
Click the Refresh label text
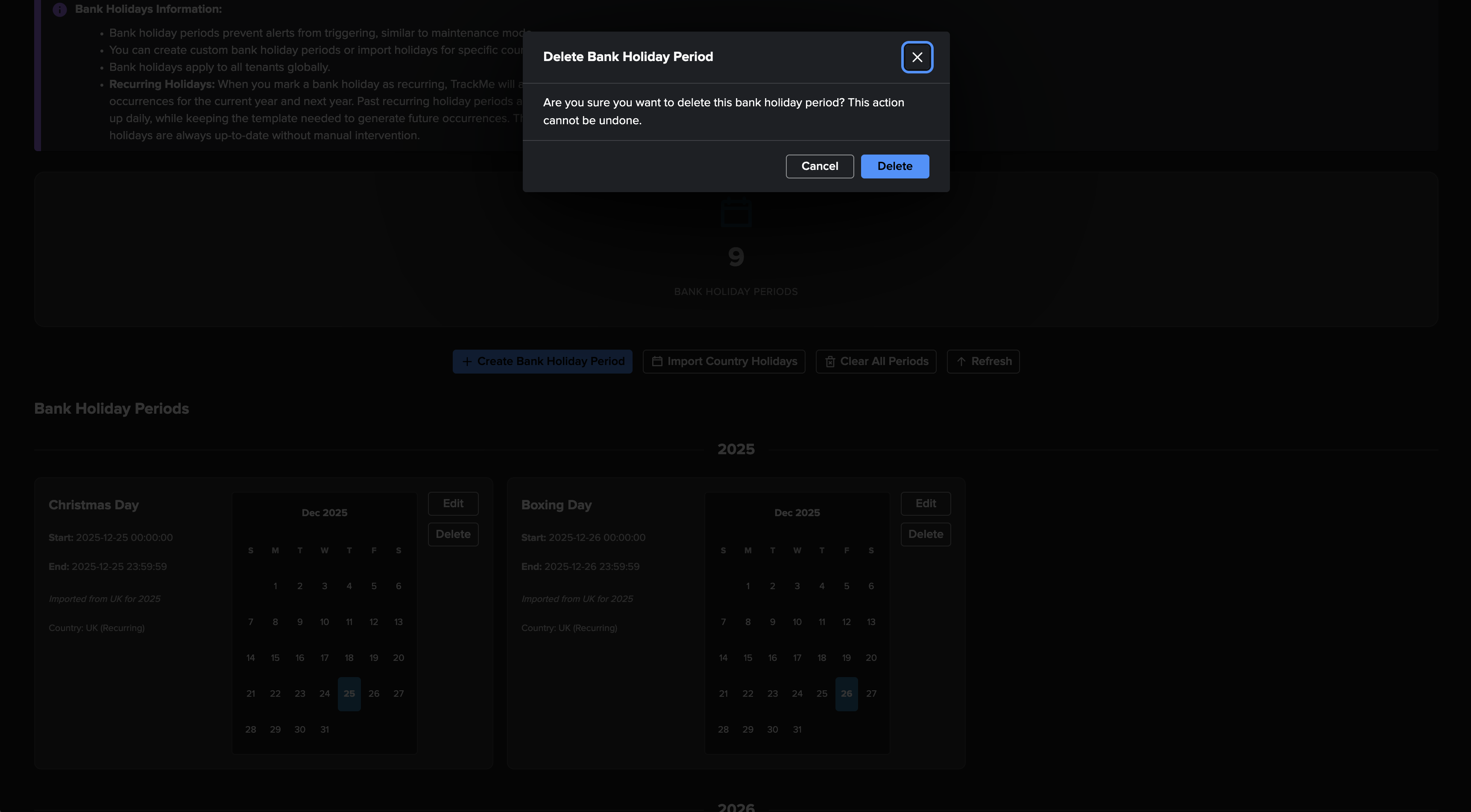click(x=991, y=361)
